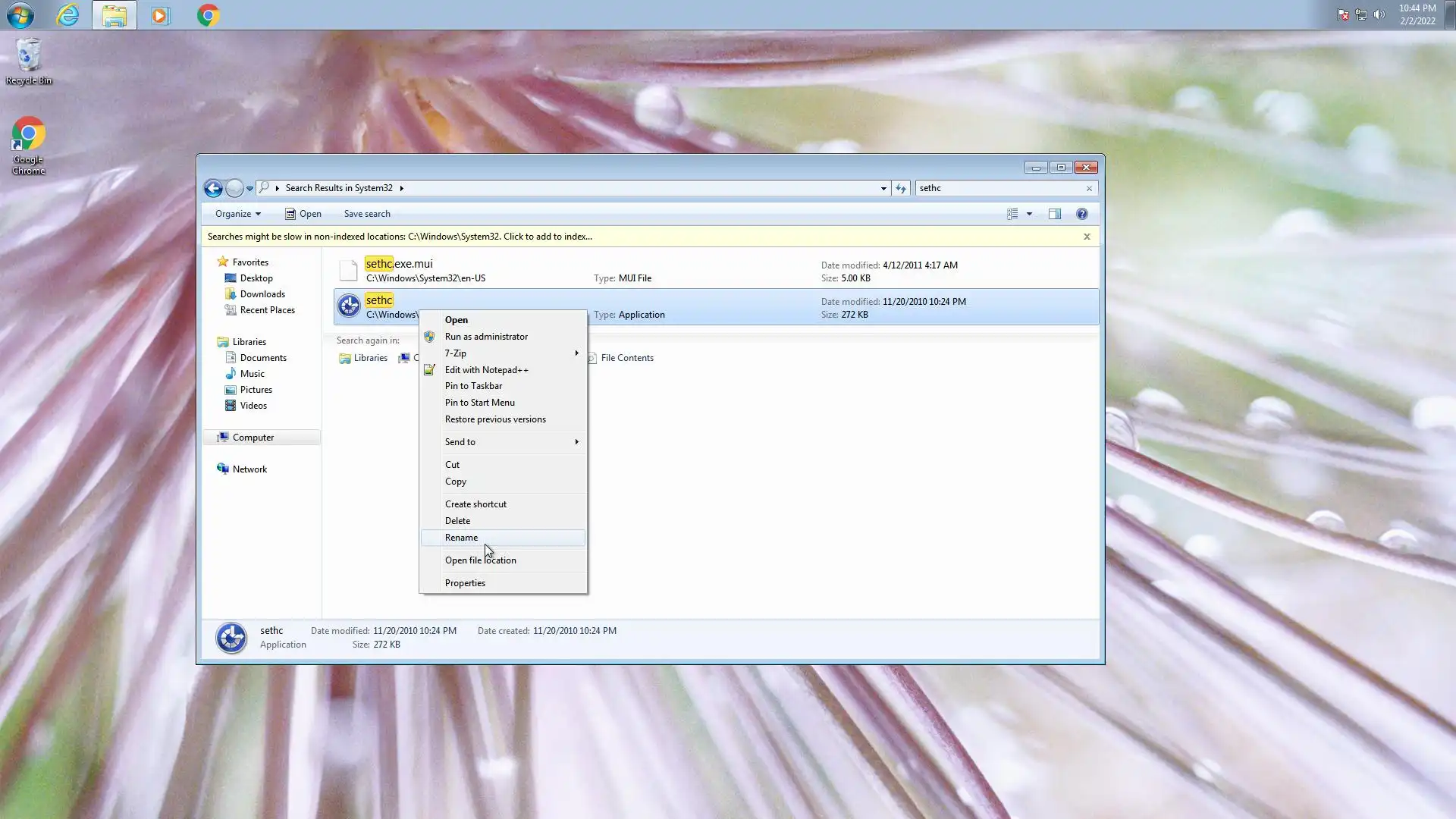Click the add to index notification message
The height and width of the screenshot is (819, 1456).
(x=400, y=237)
